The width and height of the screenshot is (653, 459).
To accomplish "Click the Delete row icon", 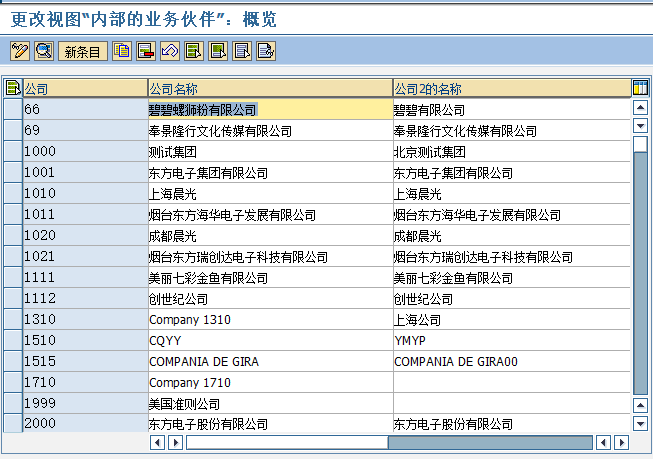I will click(146, 51).
